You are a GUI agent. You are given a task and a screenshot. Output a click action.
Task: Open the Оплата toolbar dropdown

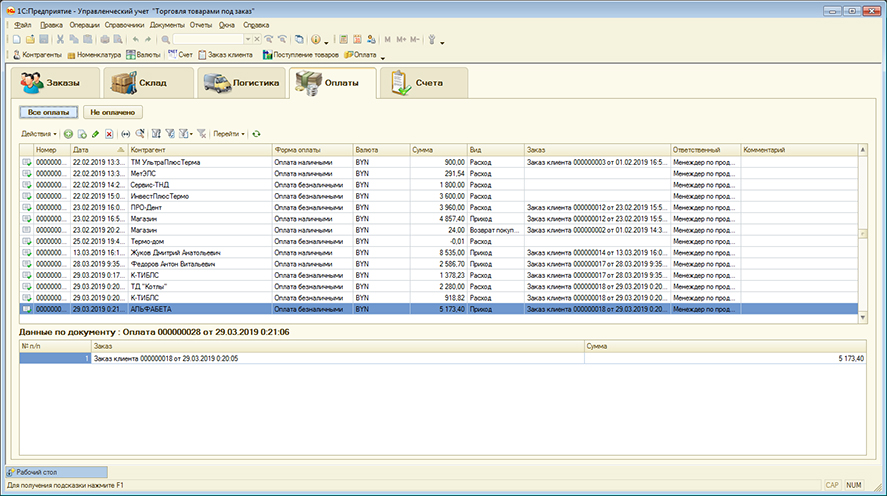pyautogui.click(x=363, y=54)
